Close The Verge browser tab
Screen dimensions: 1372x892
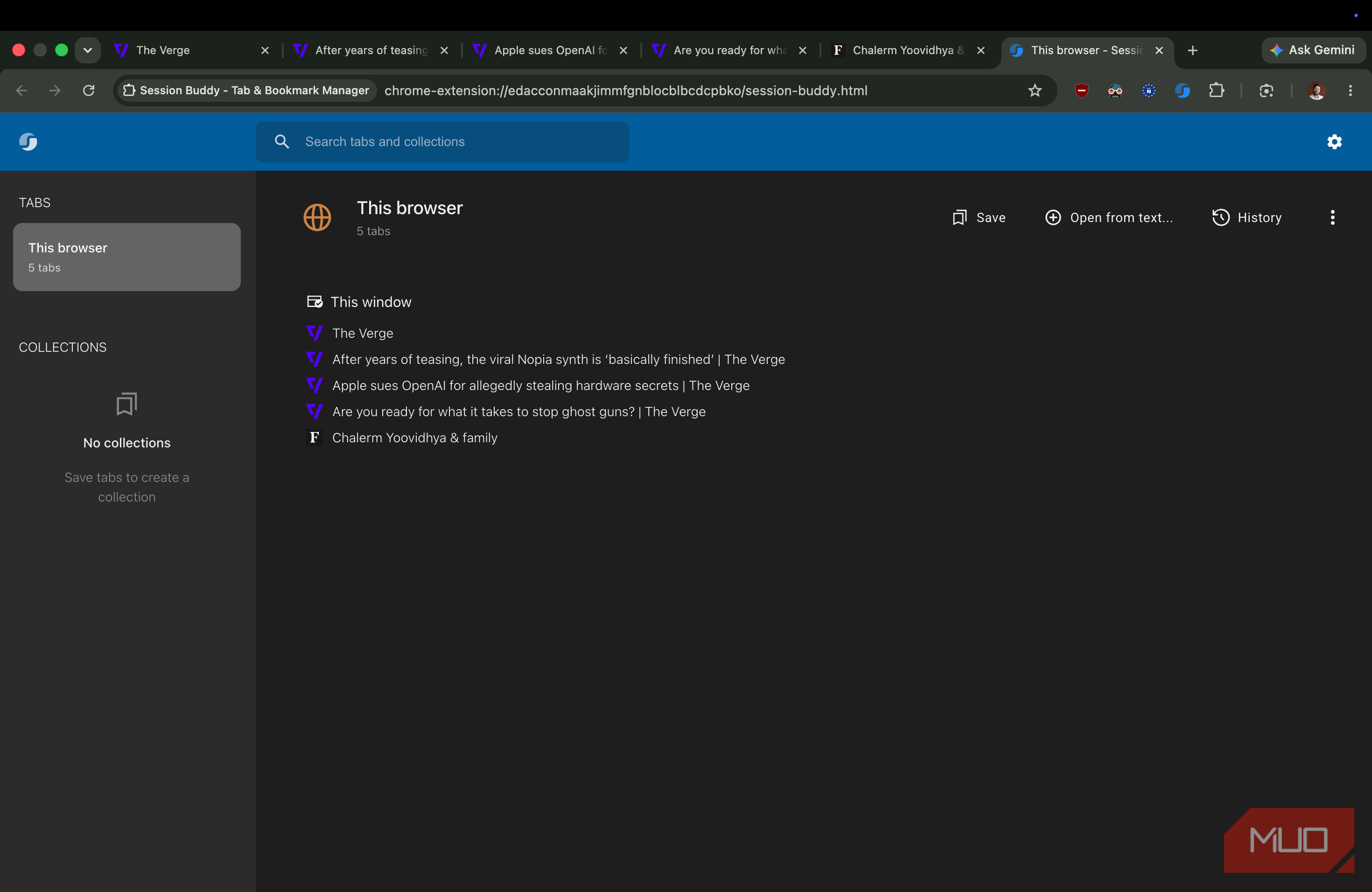tap(265, 50)
